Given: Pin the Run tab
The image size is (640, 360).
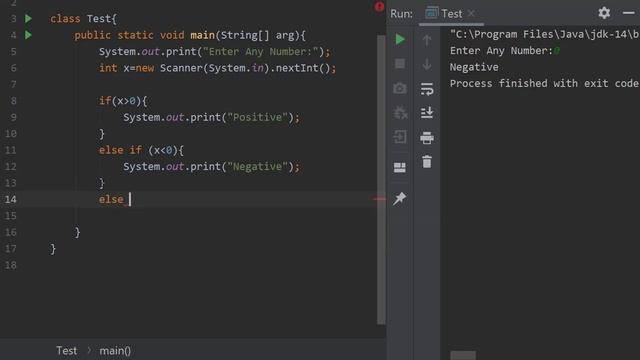Looking at the screenshot, I should (x=400, y=198).
